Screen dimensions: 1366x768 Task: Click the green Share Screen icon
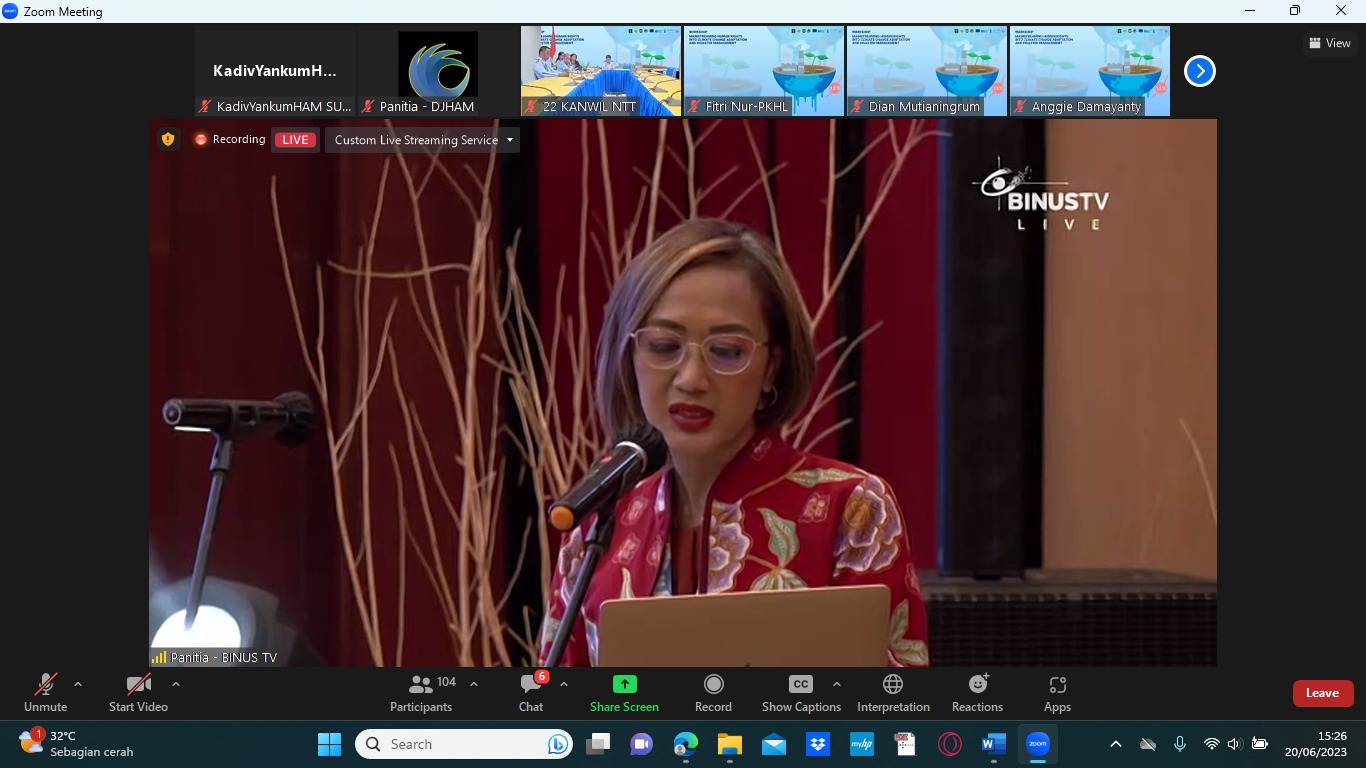624,685
